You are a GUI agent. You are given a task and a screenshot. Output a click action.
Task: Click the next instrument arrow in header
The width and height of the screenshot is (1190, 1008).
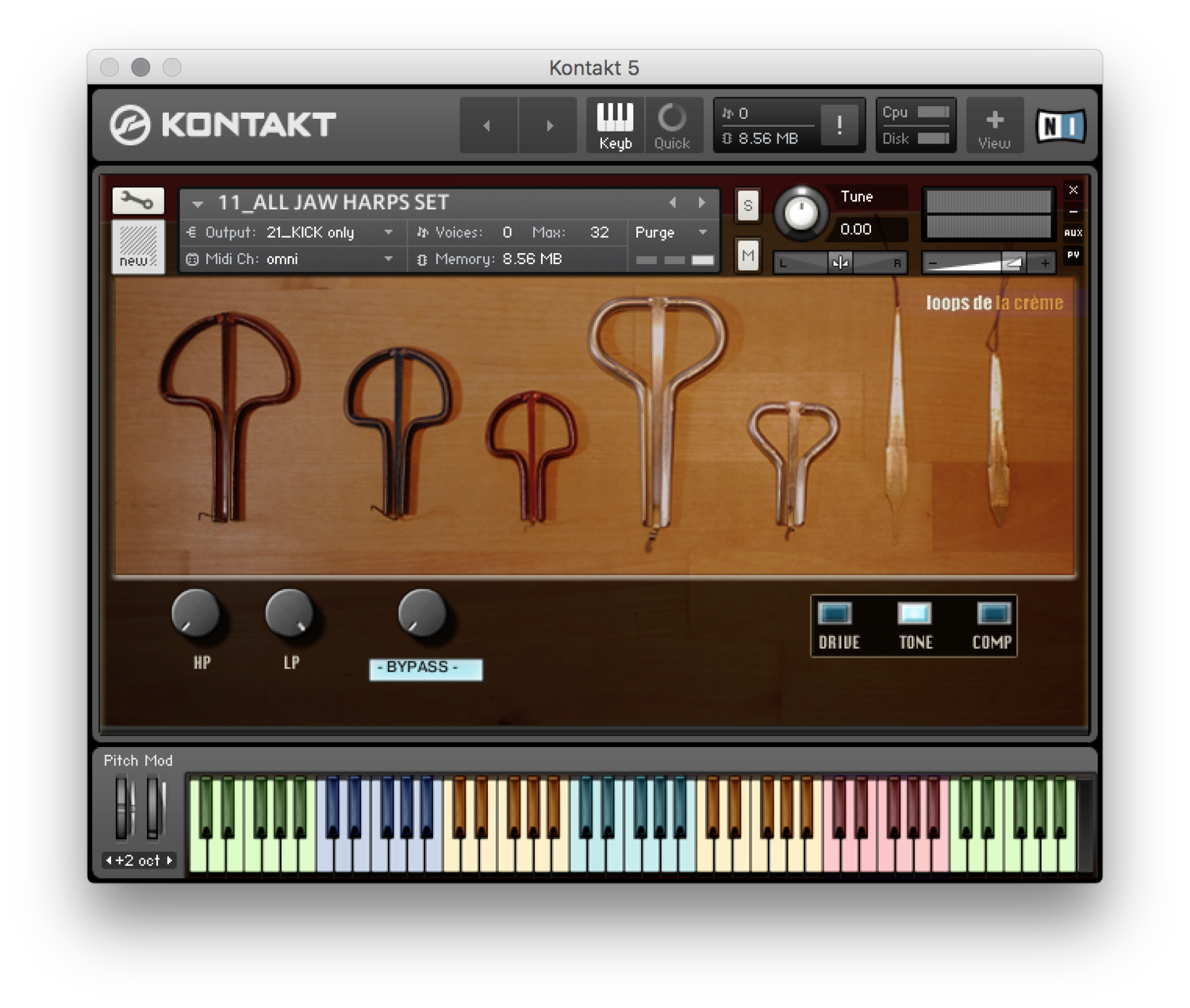701,201
